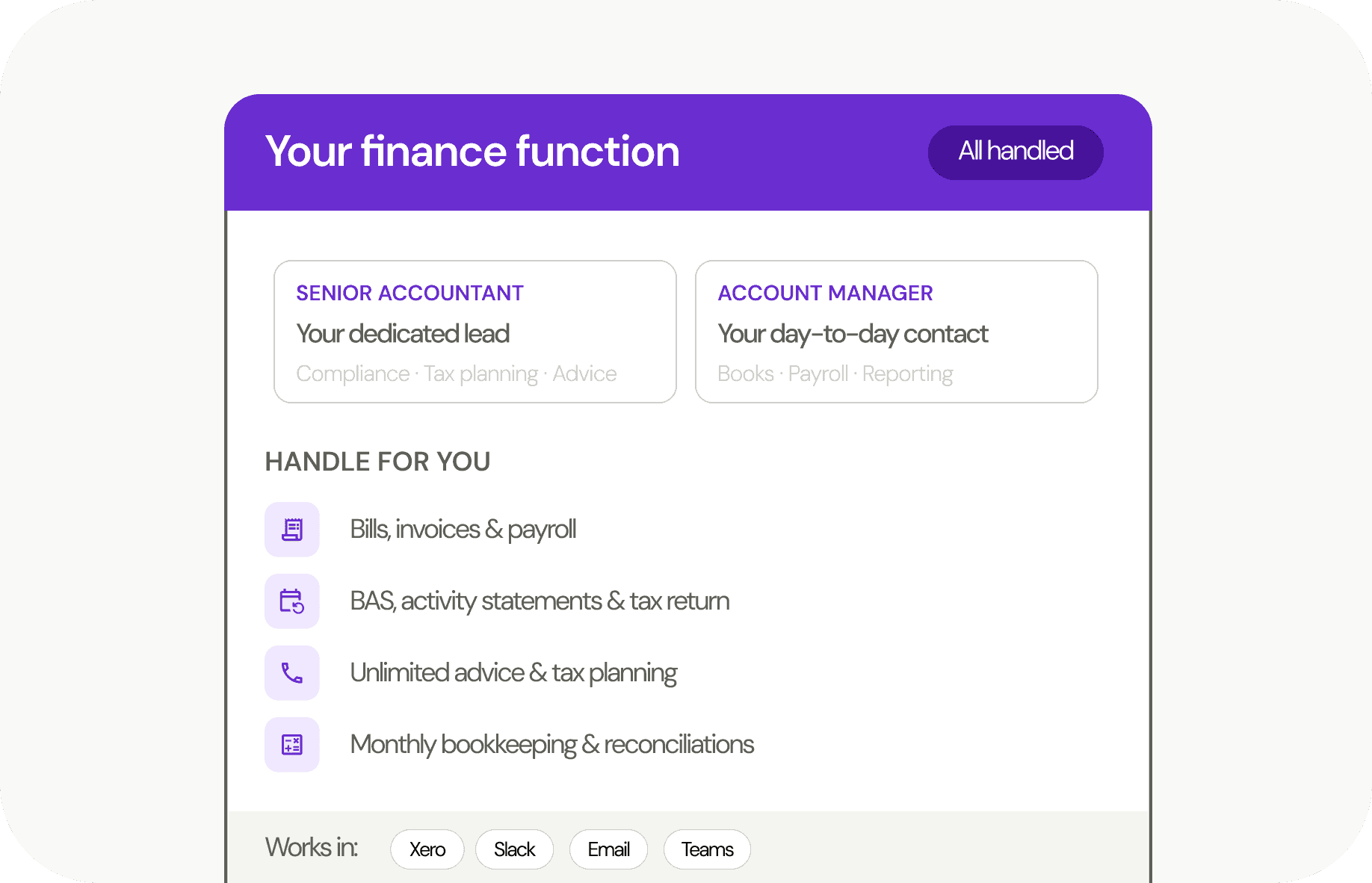Click the BAS calendar refresh icon
The image size is (1372, 883).
click(x=292, y=601)
